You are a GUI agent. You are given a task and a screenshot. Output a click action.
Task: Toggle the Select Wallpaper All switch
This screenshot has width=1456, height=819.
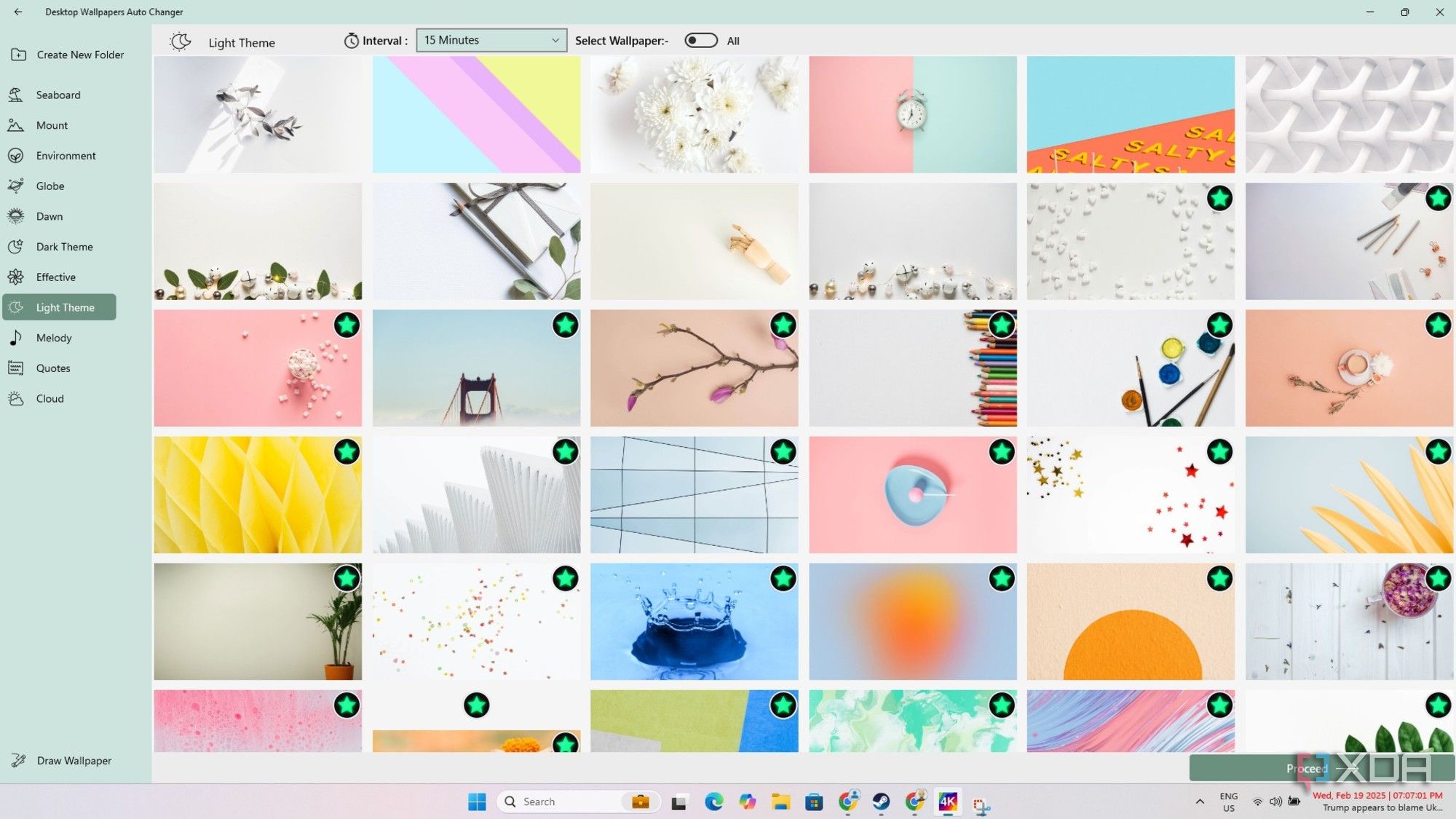tap(701, 40)
